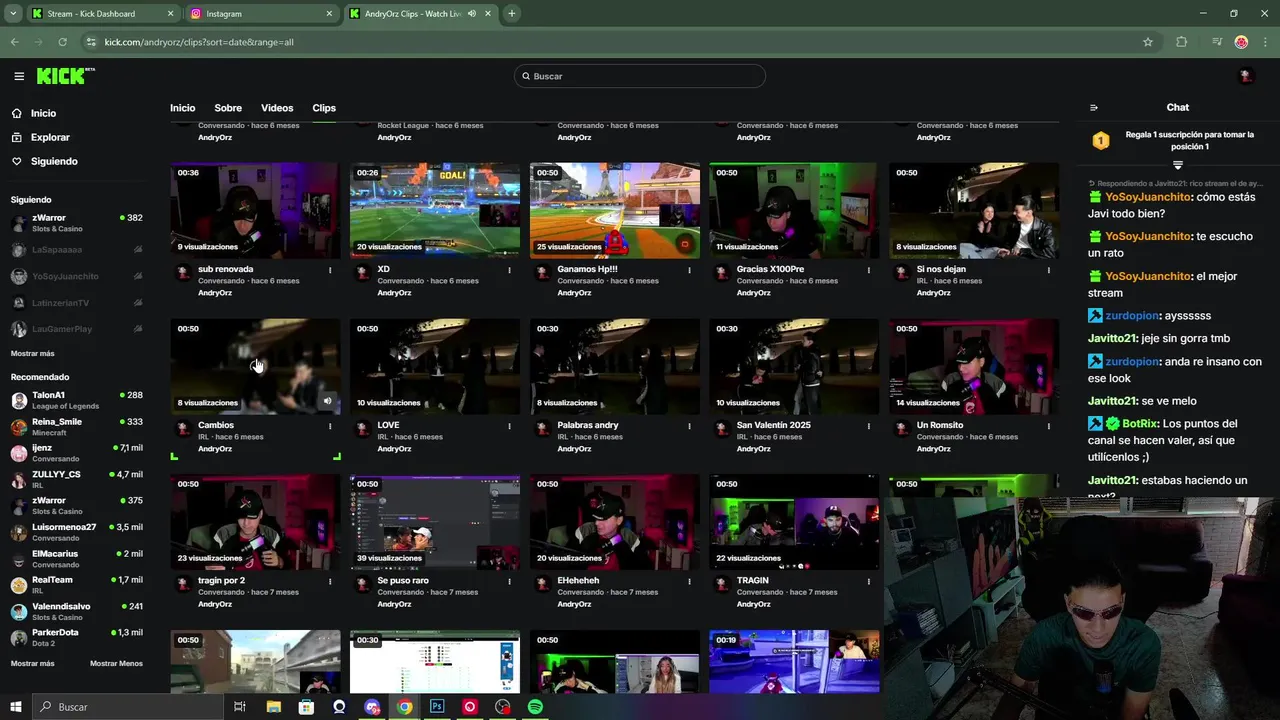Open recommended channel Reina_Smile
This screenshot has height=720, width=1280.
click(x=77, y=427)
